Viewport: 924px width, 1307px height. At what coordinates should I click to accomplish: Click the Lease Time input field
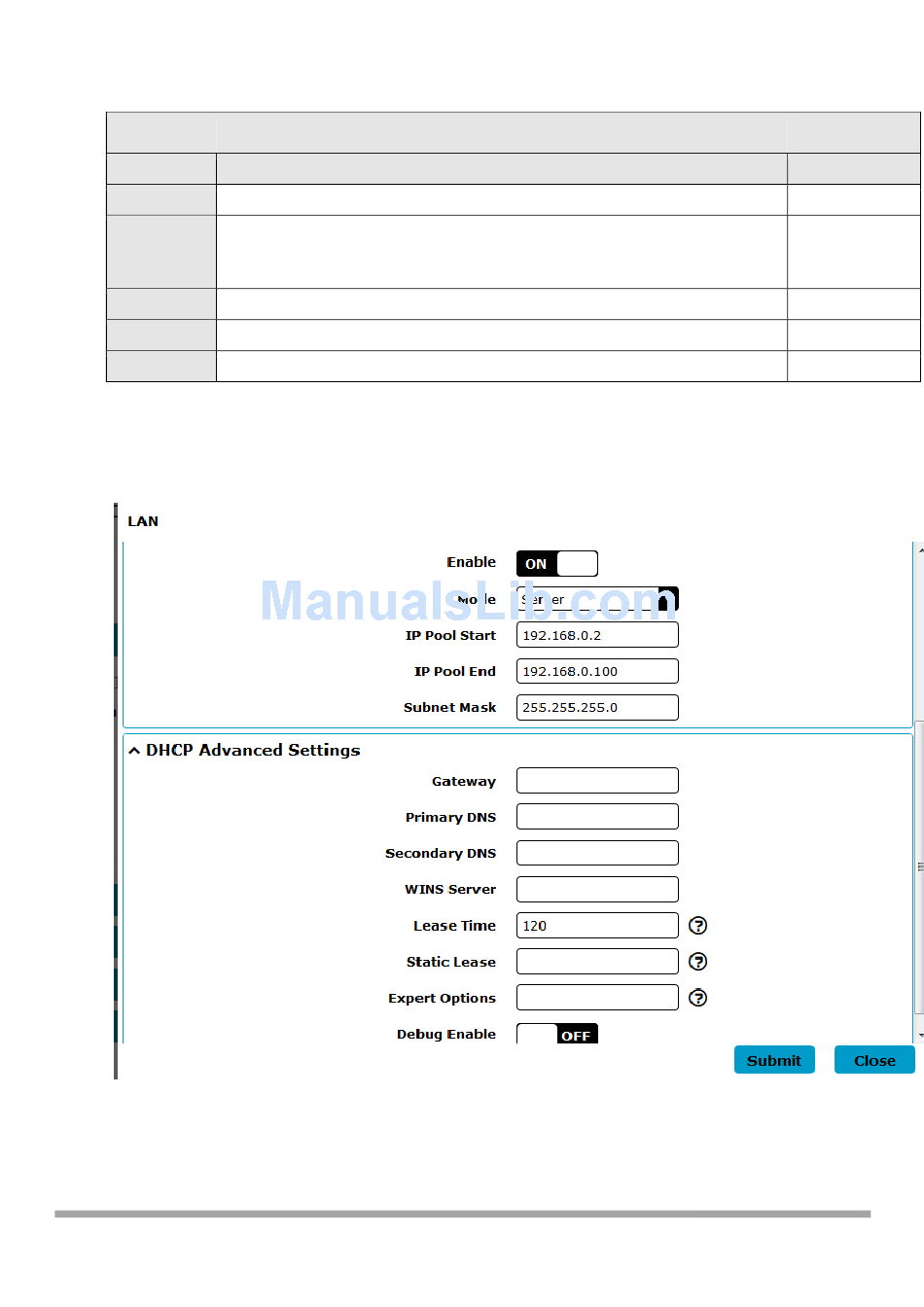(x=596, y=926)
